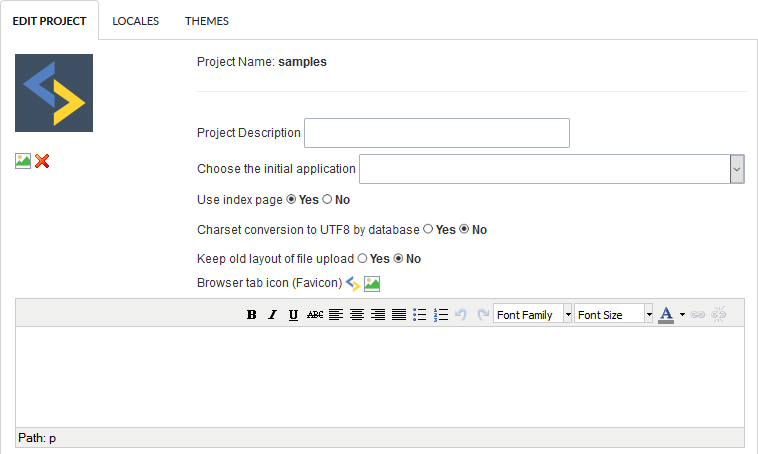Click the Project Description input field
Viewport: 758px width, 454px height.
pyautogui.click(x=436, y=133)
